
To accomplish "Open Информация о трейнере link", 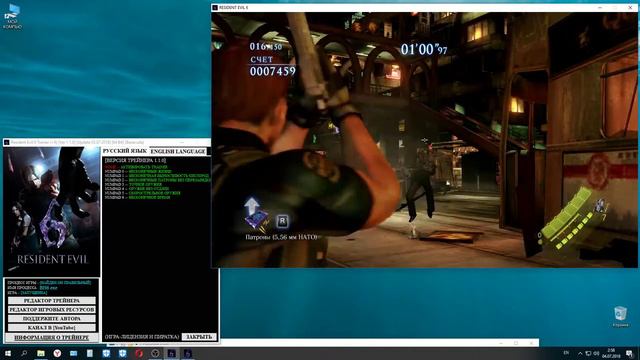I will pyautogui.click(x=52, y=338).
